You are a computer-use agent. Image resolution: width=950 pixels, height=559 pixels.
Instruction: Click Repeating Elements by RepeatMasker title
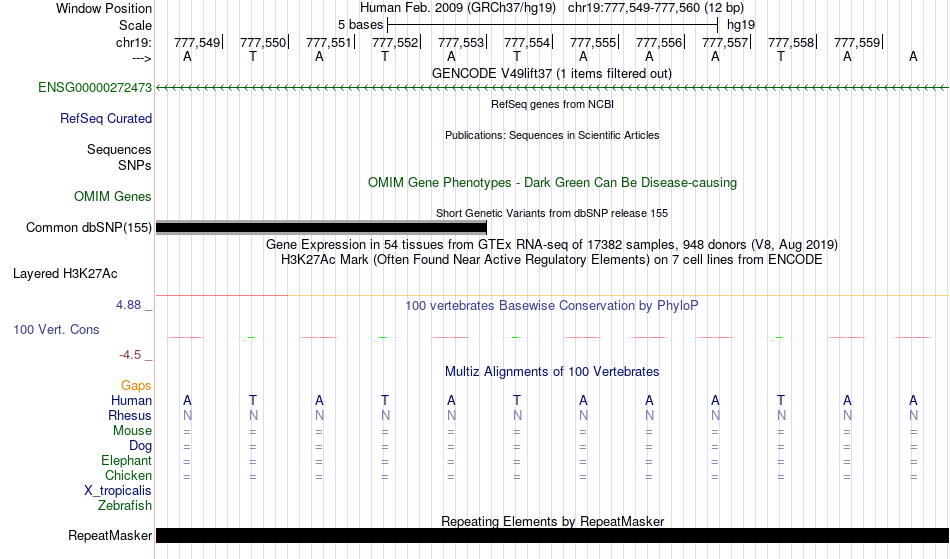click(553, 521)
